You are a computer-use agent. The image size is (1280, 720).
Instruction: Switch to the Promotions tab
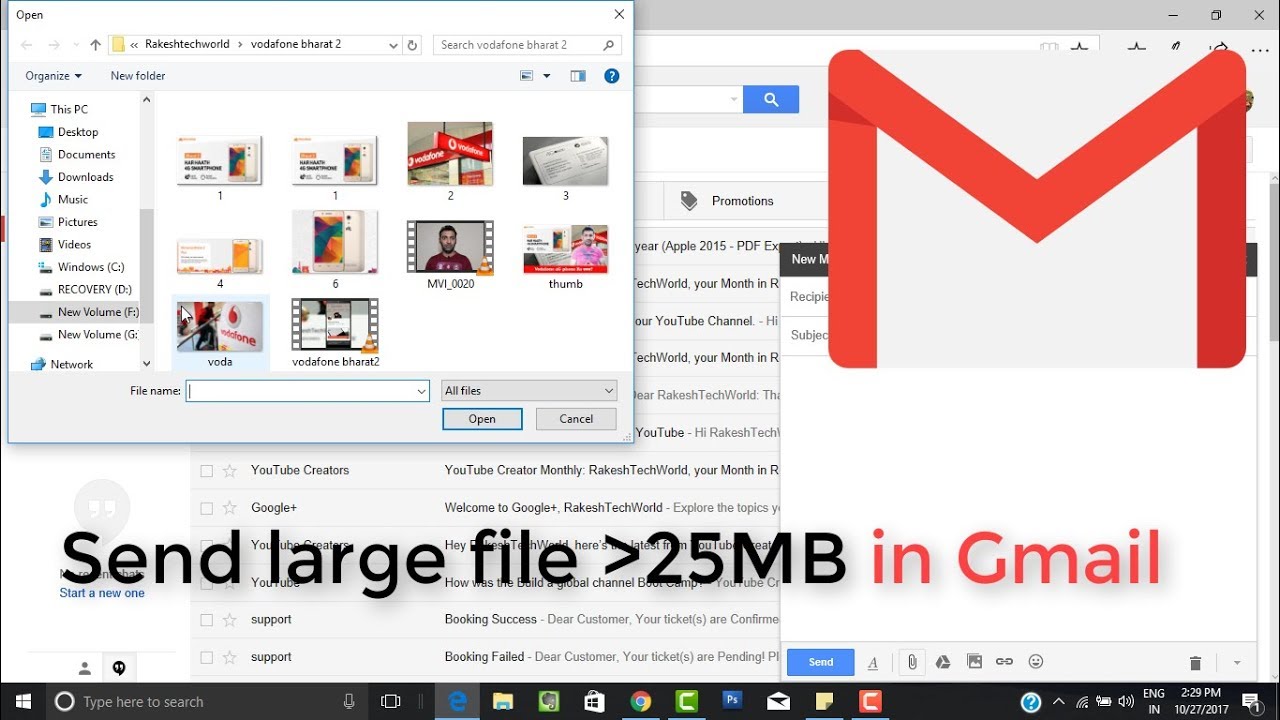743,201
